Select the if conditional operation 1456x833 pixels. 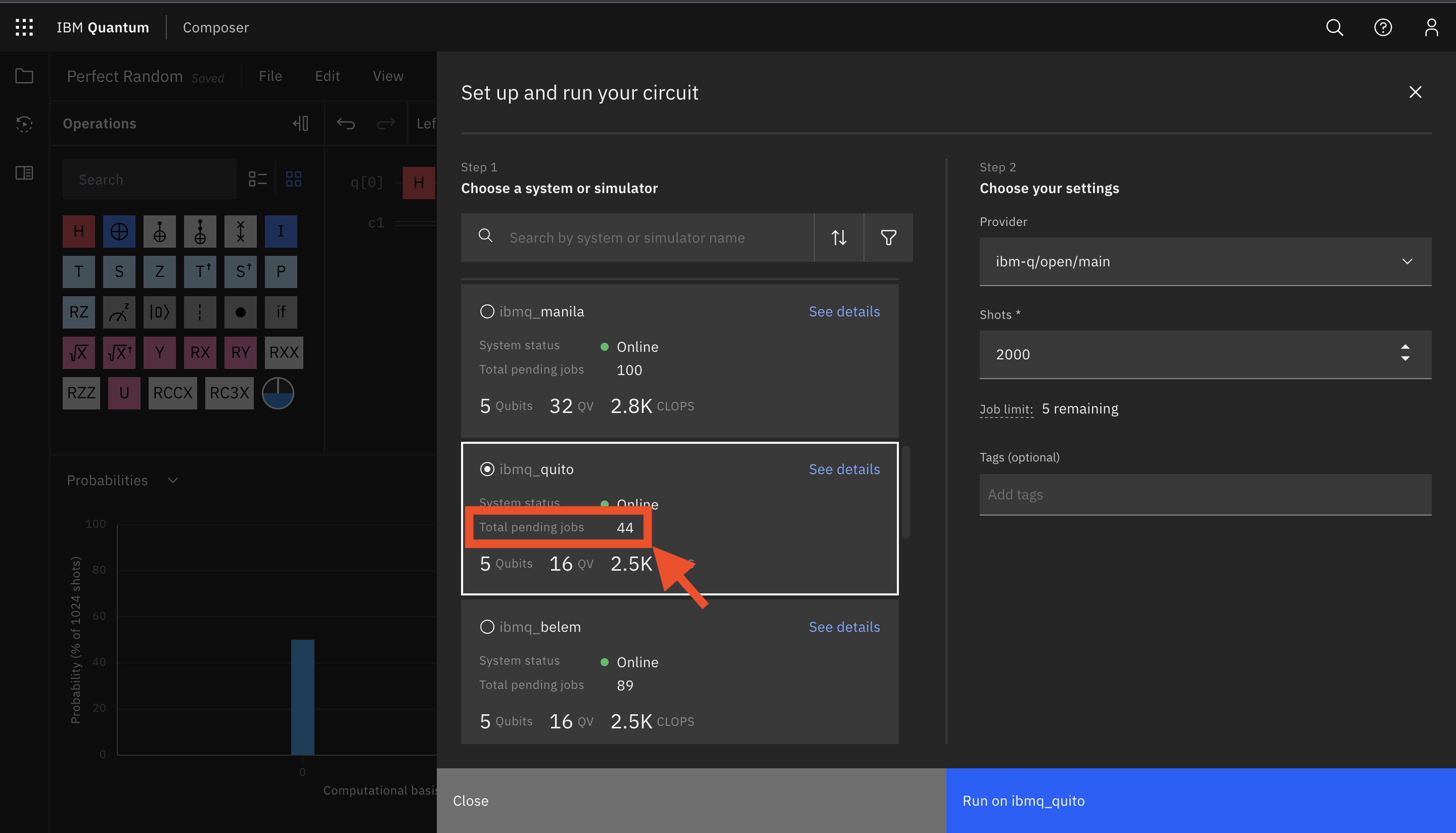coord(281,312)
